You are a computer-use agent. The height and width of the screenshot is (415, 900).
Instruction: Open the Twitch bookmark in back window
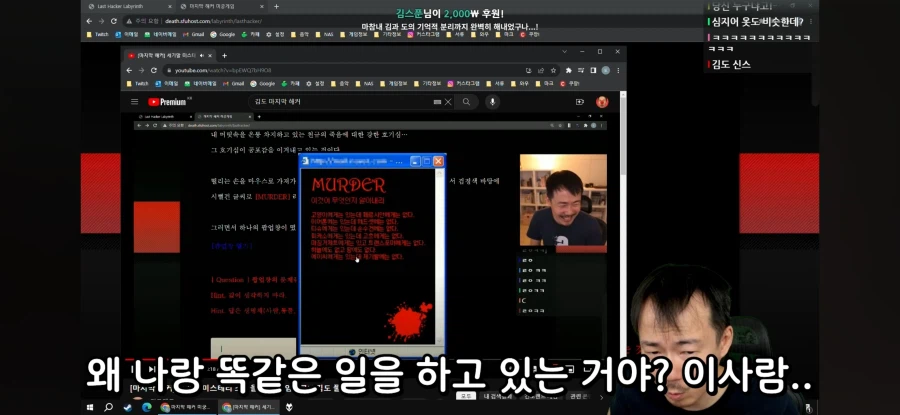tap(97, 34)
